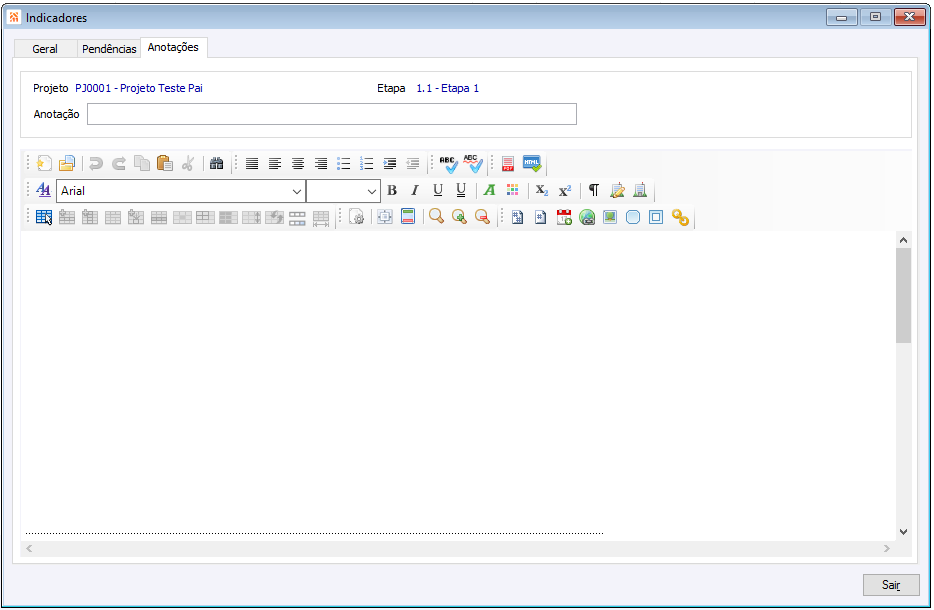Click the Sair button
Image resolution: width=934 pixels, height=610 pixels.
(x=891, y=585)
